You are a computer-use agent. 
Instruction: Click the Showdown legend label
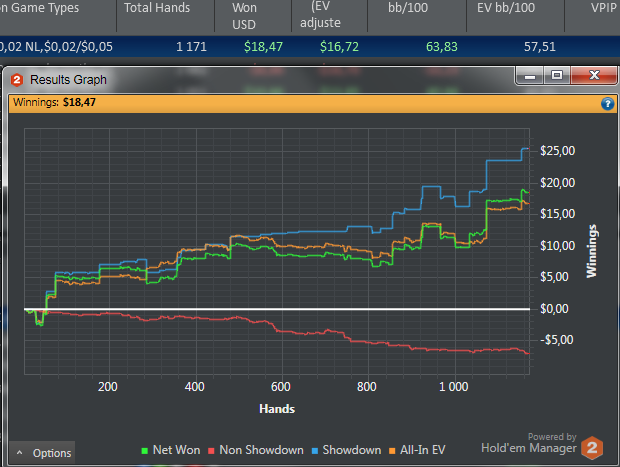(352, 450)
